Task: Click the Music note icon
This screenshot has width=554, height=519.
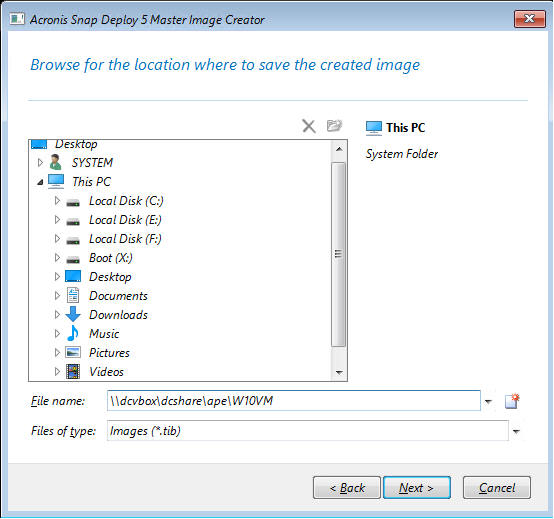Action: click(73, 333)
